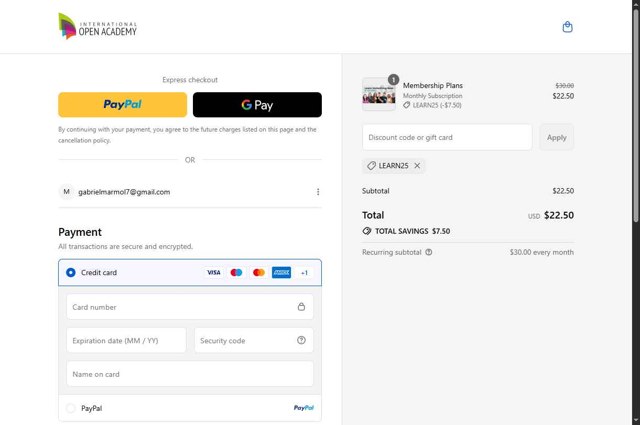Click the quantity badge on product thumbnail

(393, 80)
